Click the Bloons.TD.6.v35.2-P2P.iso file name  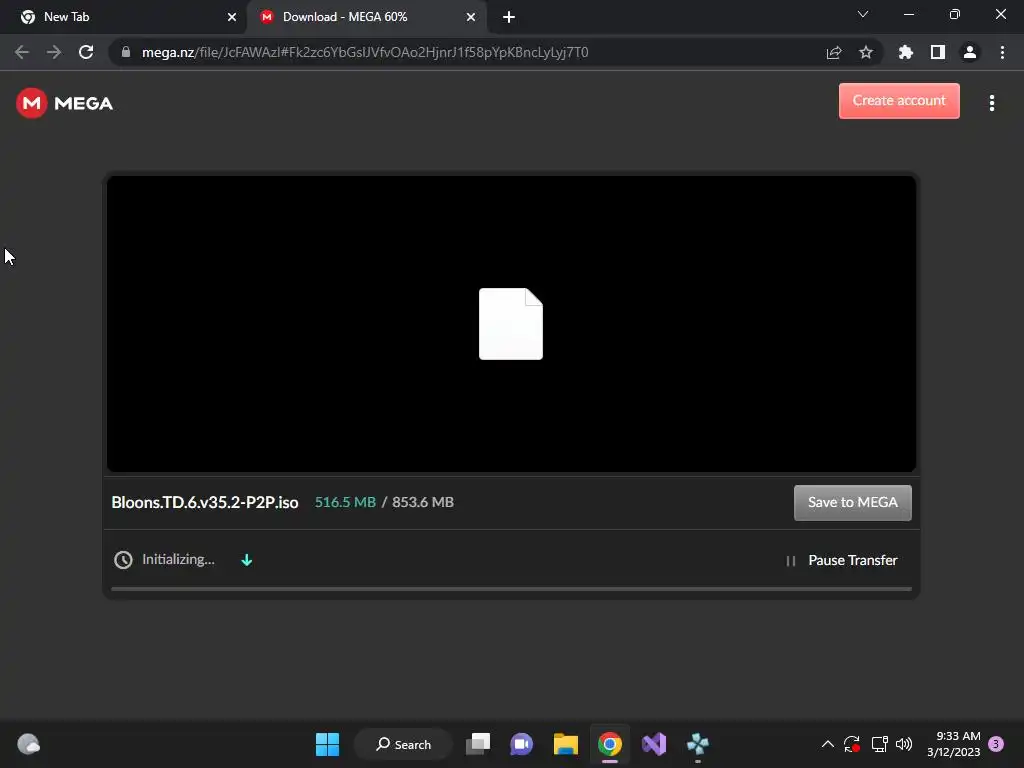[204, 502]
